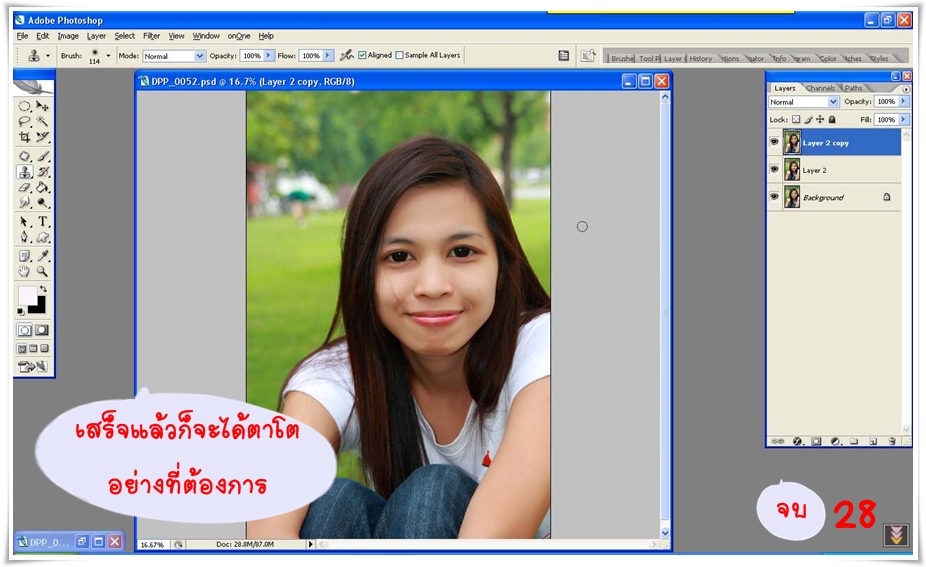Select the Slice tool
Viewport: 926px width, 567px height.
click(x=43, y=137)
